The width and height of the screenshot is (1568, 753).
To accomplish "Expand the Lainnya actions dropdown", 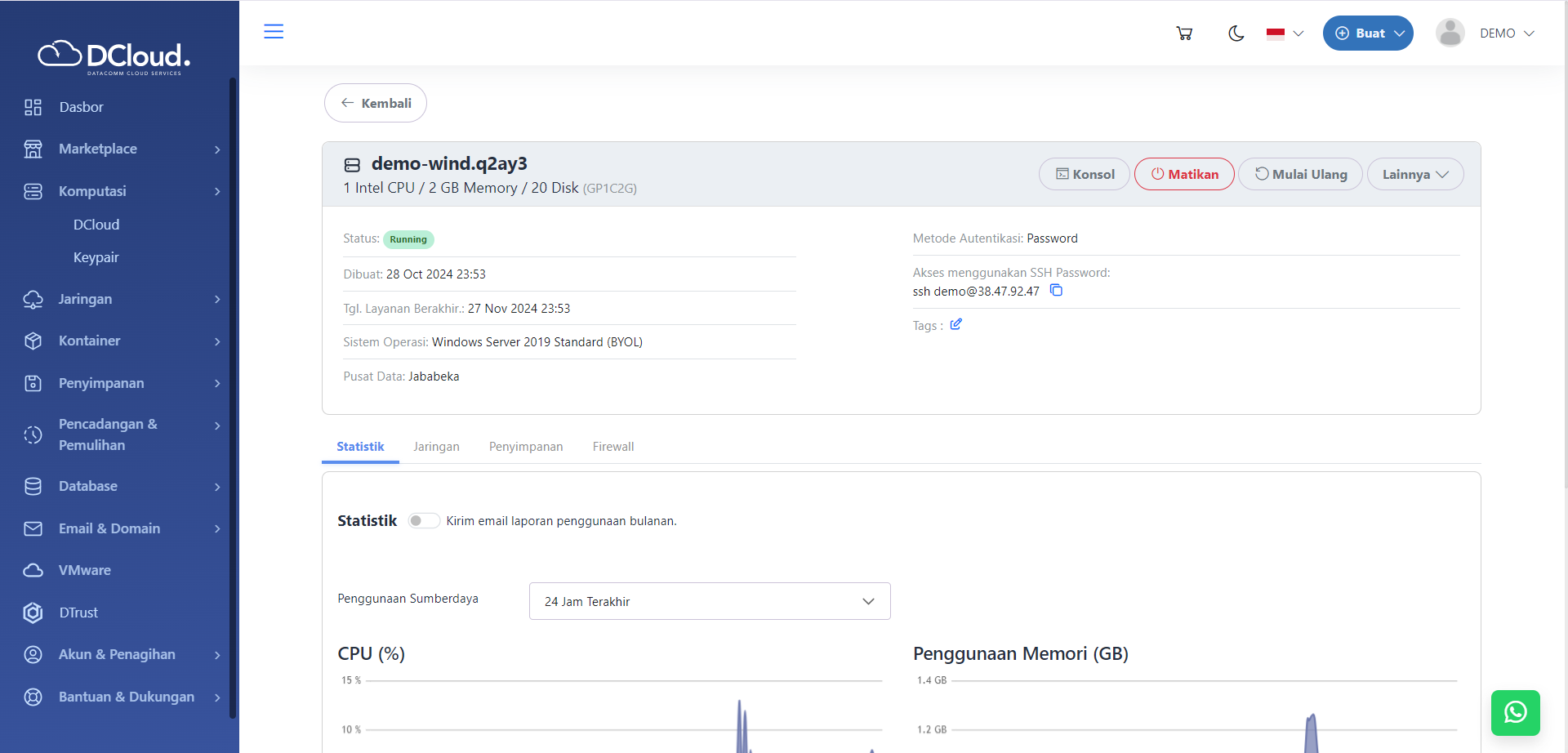I will (1414, 174).
